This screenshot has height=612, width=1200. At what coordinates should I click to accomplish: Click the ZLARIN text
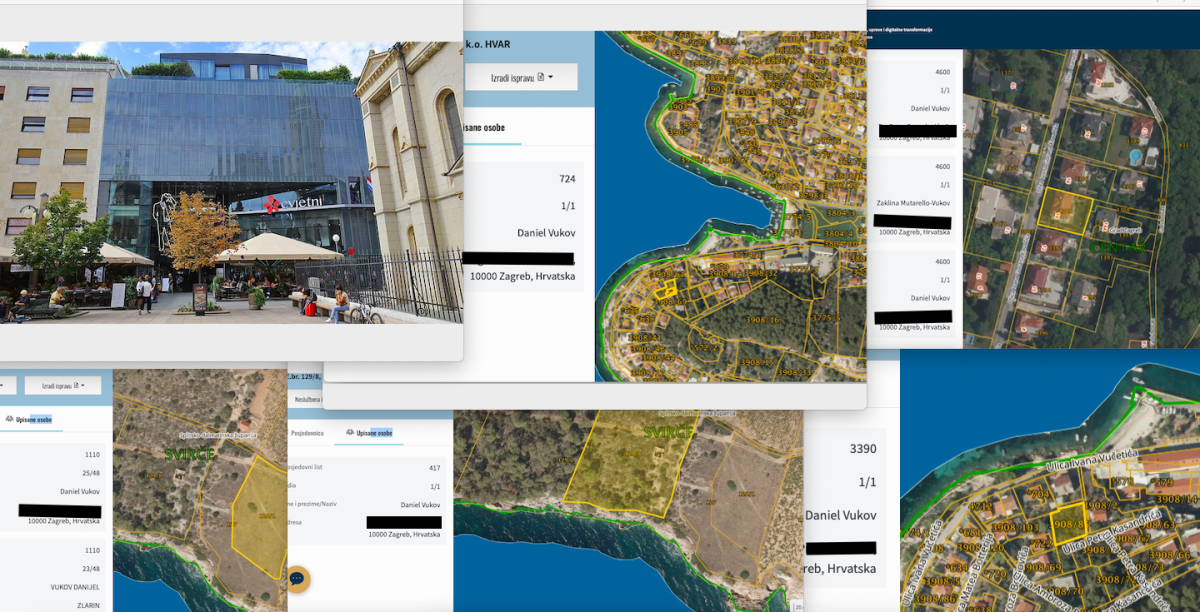(x=88, y=606)
